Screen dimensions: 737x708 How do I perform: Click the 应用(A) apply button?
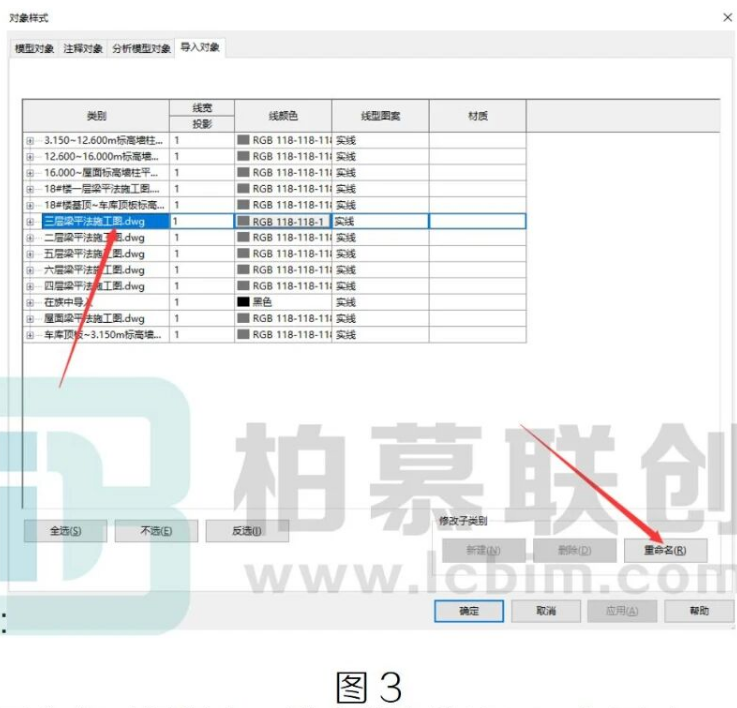click(x=622, y=611)
